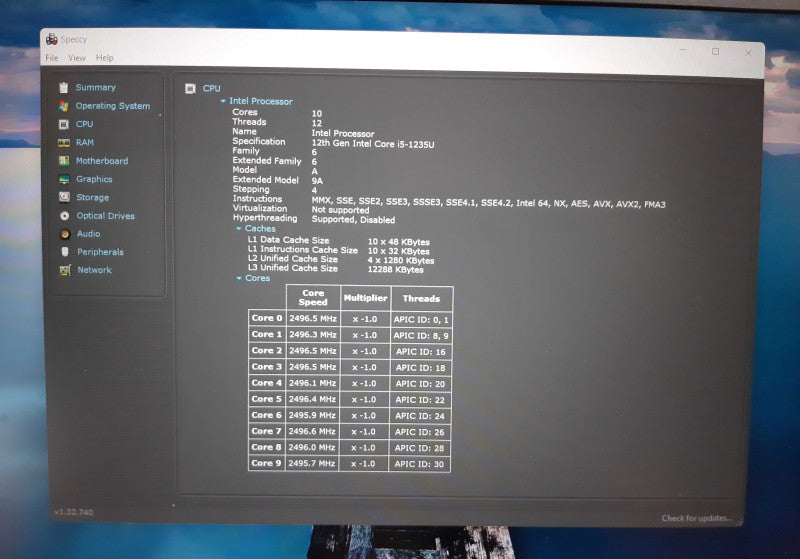Click the 4 x 1280 KBytes value

click(x=401, y=261)
